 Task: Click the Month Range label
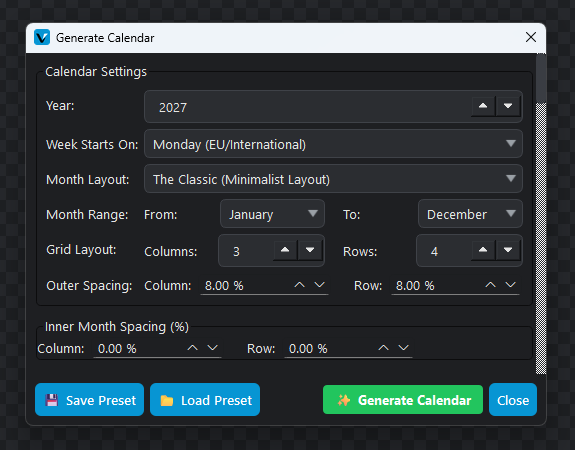(x=87, y=215)
